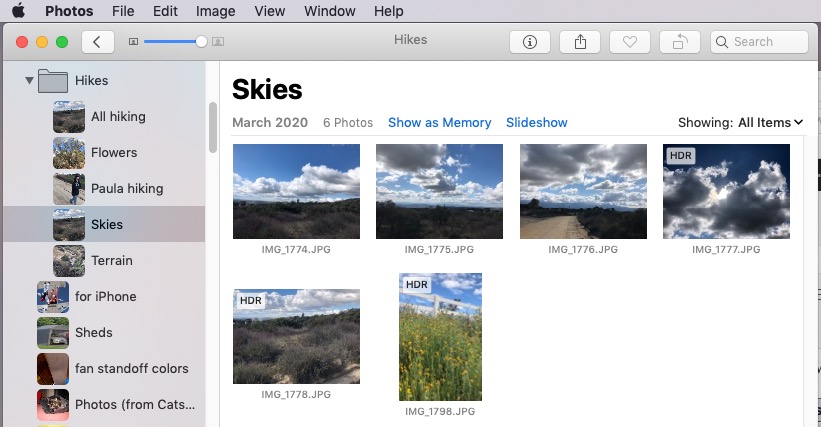821x427 pixels.
Task: Open the Photos application menu
Action: click(69, 11)
